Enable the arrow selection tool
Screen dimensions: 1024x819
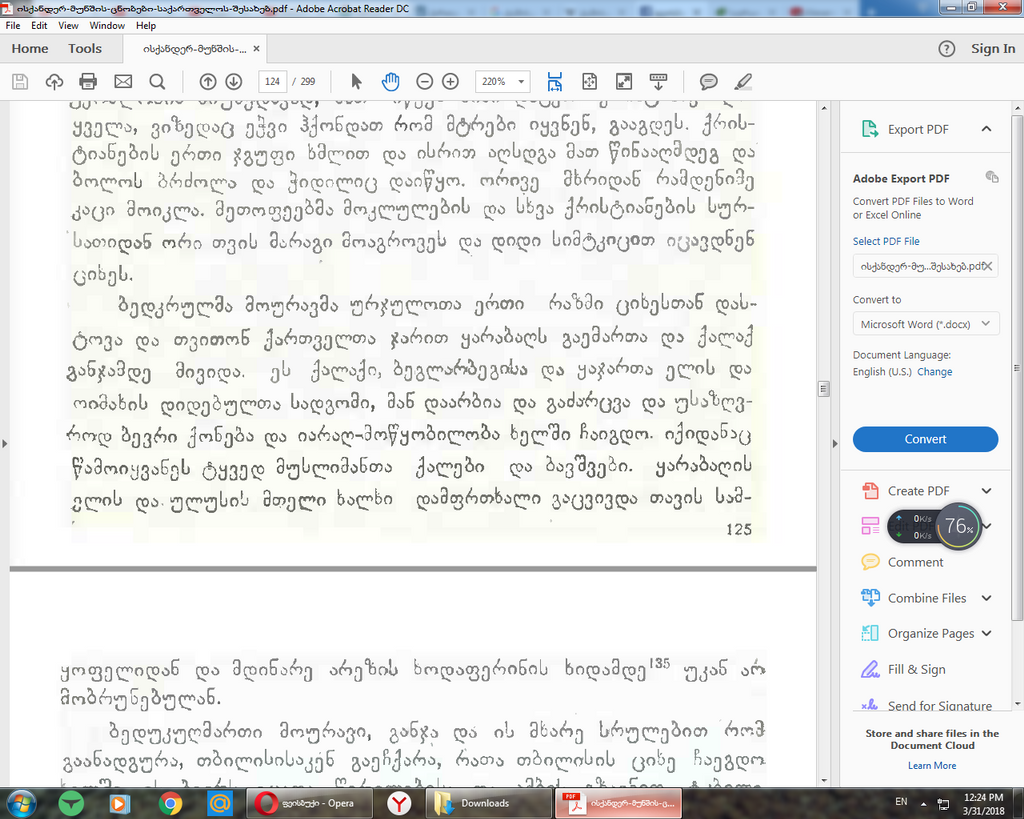(x=357, y=81)
